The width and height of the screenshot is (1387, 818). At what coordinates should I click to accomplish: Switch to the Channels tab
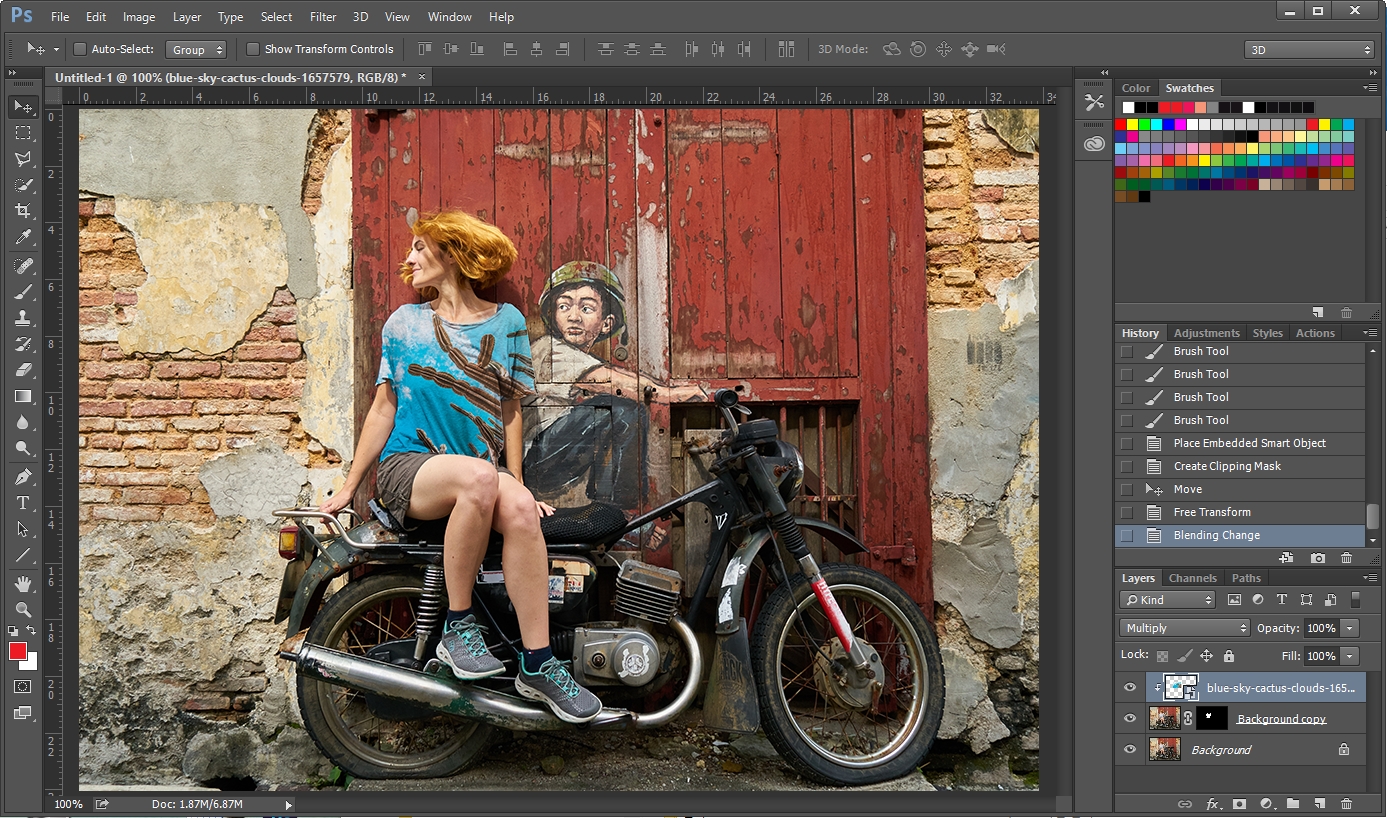pos(1192,578)
